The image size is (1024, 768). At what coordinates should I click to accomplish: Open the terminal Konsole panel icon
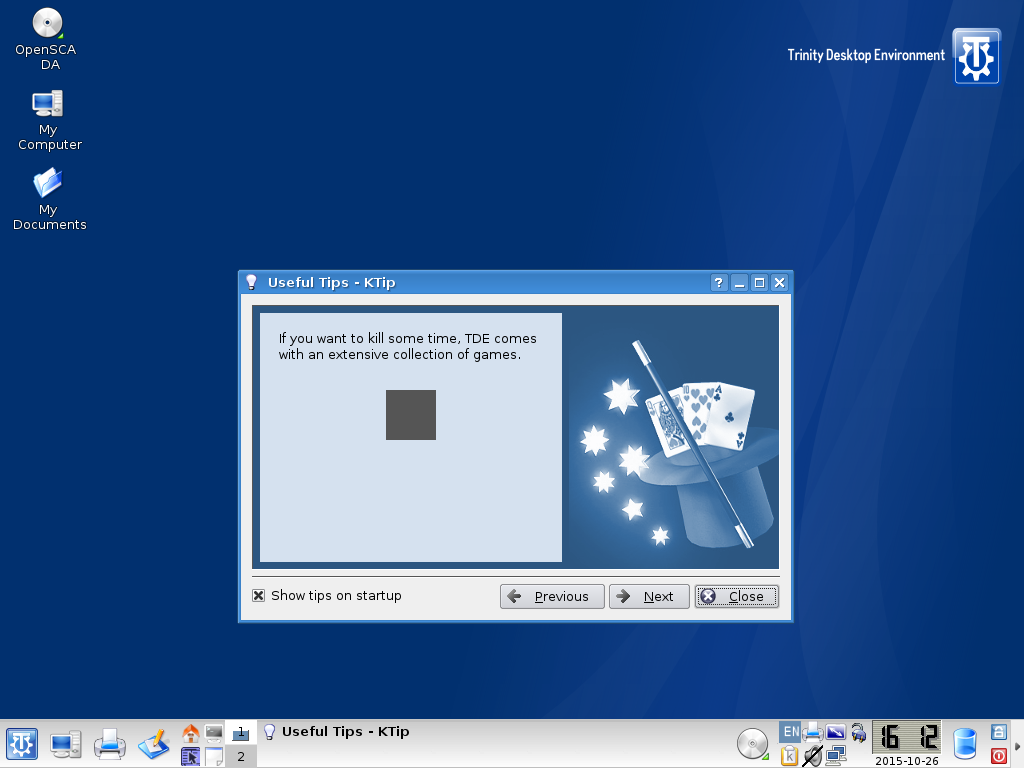[x=214, y=733]
